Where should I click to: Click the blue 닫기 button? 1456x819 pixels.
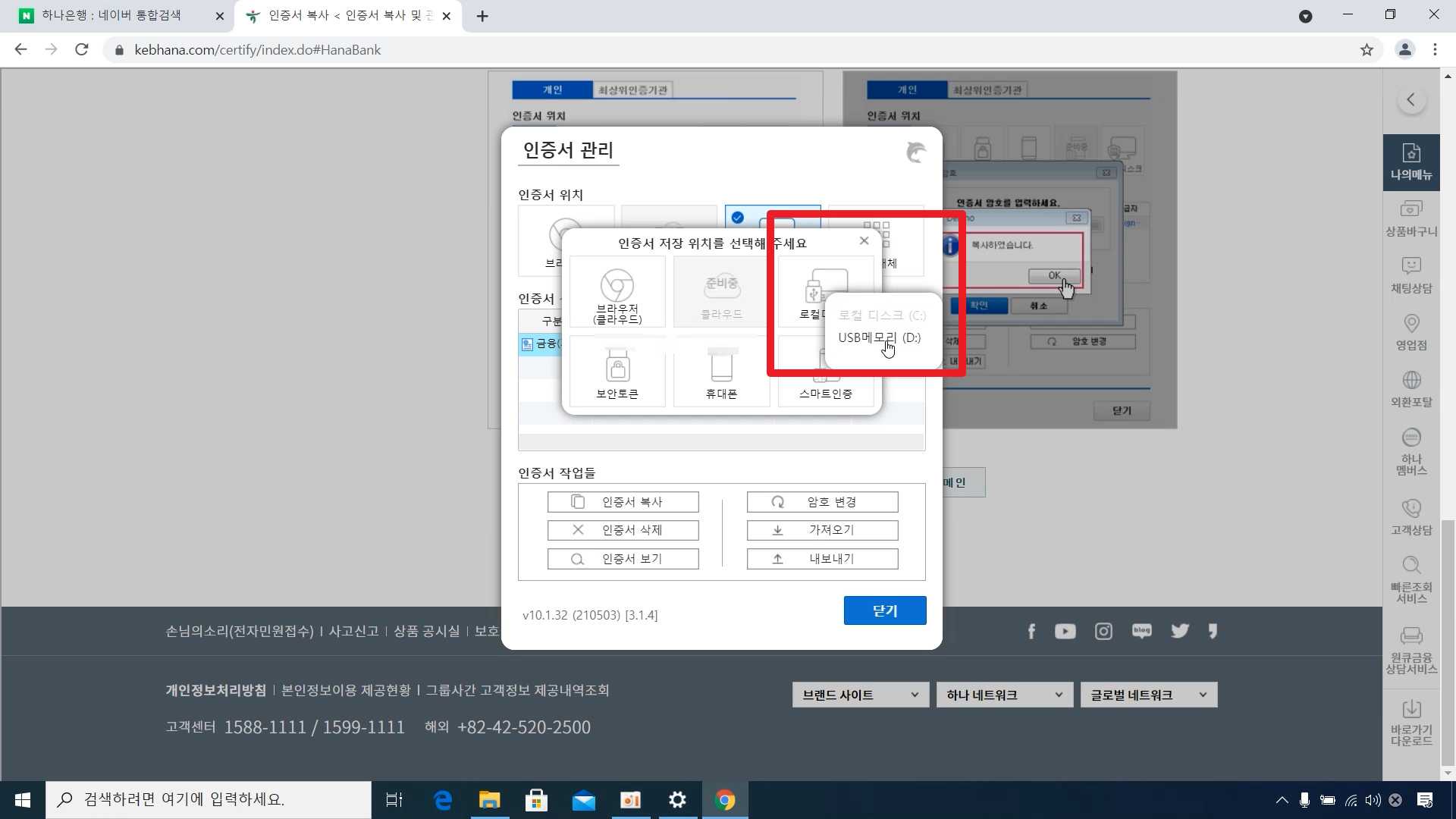click(x=884, y=610)
